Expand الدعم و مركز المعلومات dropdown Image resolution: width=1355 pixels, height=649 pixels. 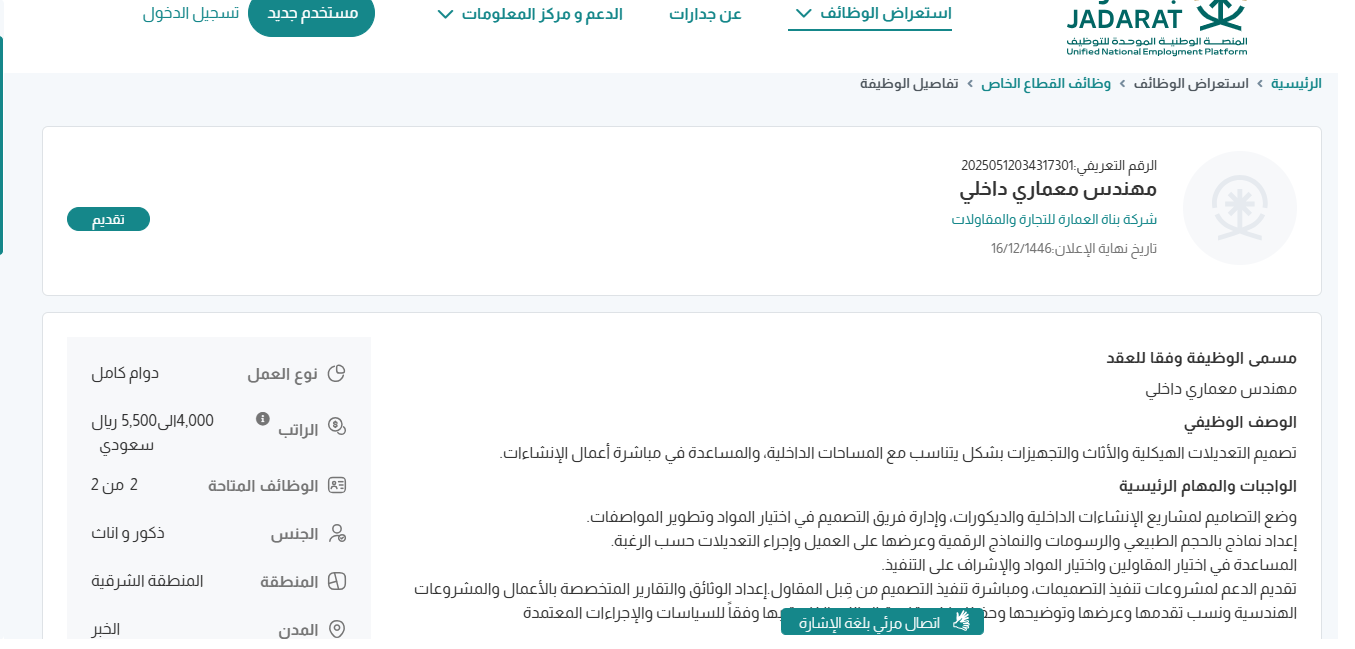[530, 14]
